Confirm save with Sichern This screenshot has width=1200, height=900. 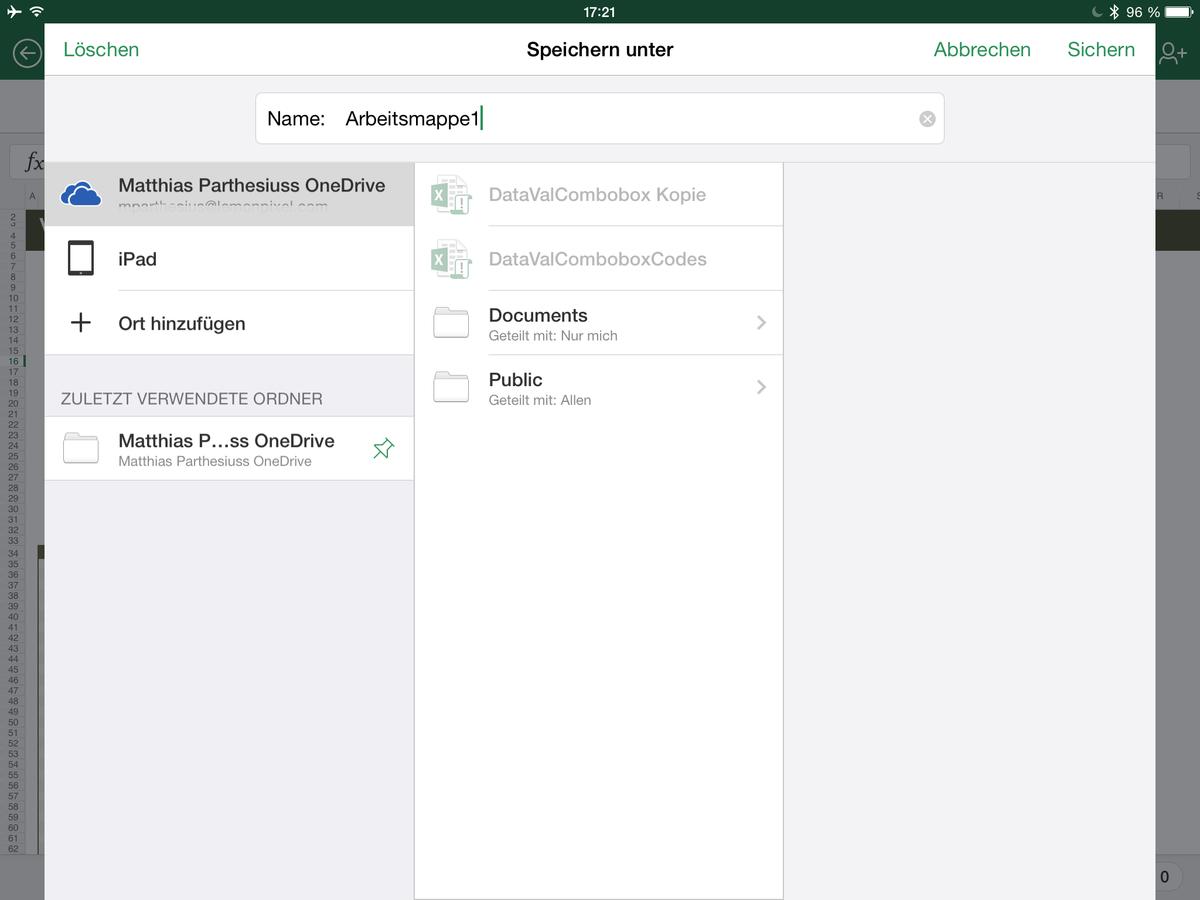(x=1101, y=50)
